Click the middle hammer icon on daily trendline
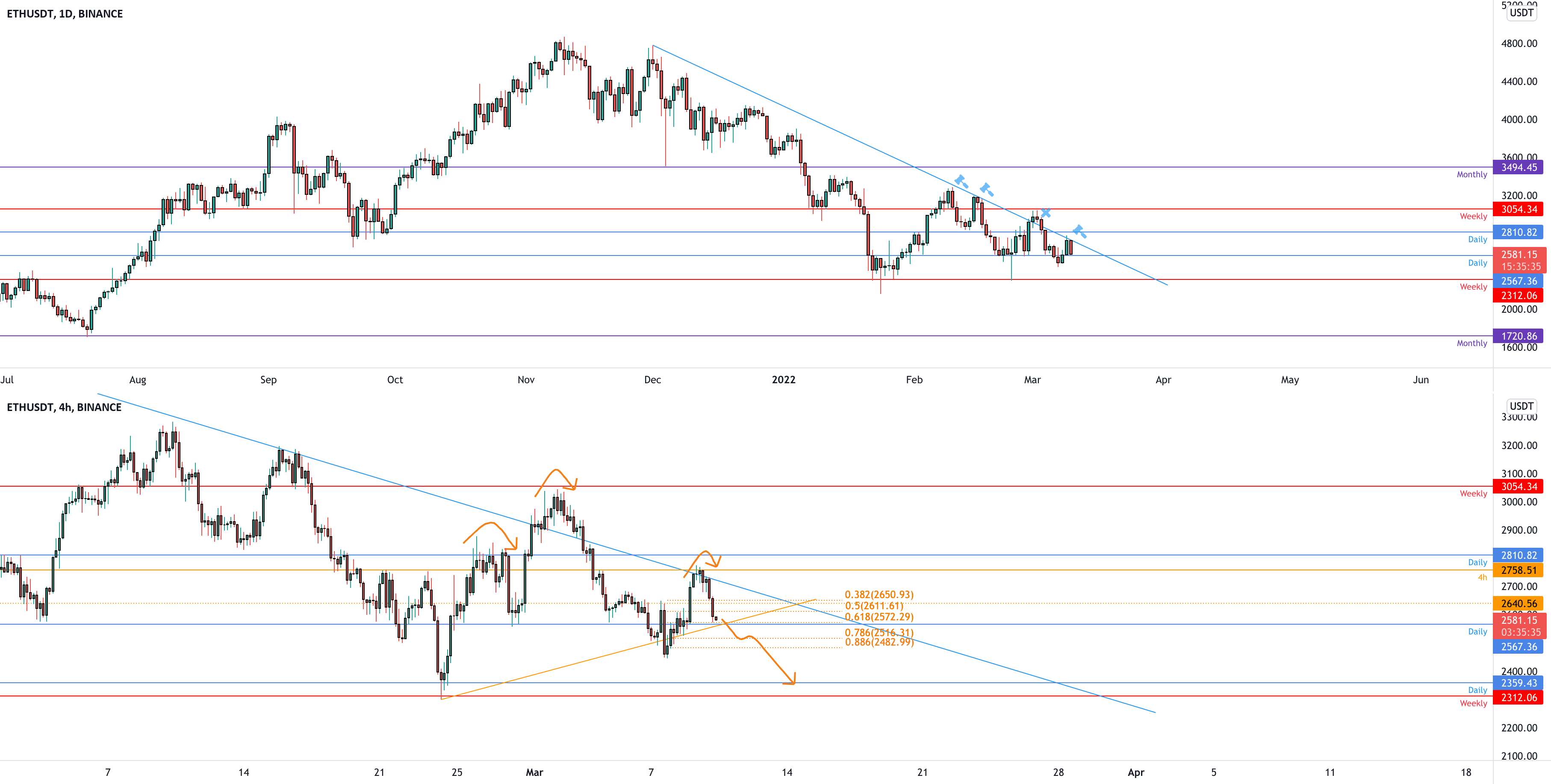 [x=986, y=190]
